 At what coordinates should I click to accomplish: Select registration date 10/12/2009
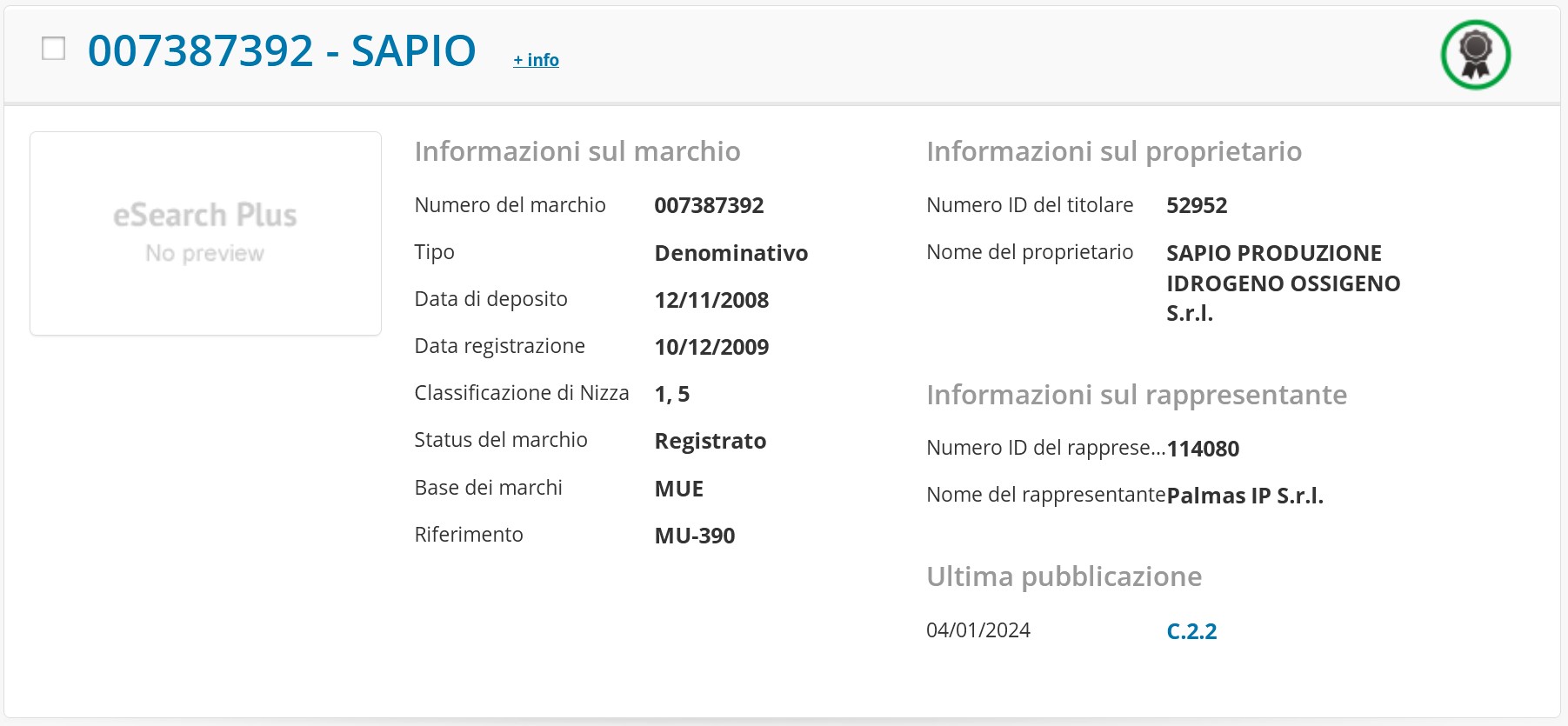pos(711,347)
